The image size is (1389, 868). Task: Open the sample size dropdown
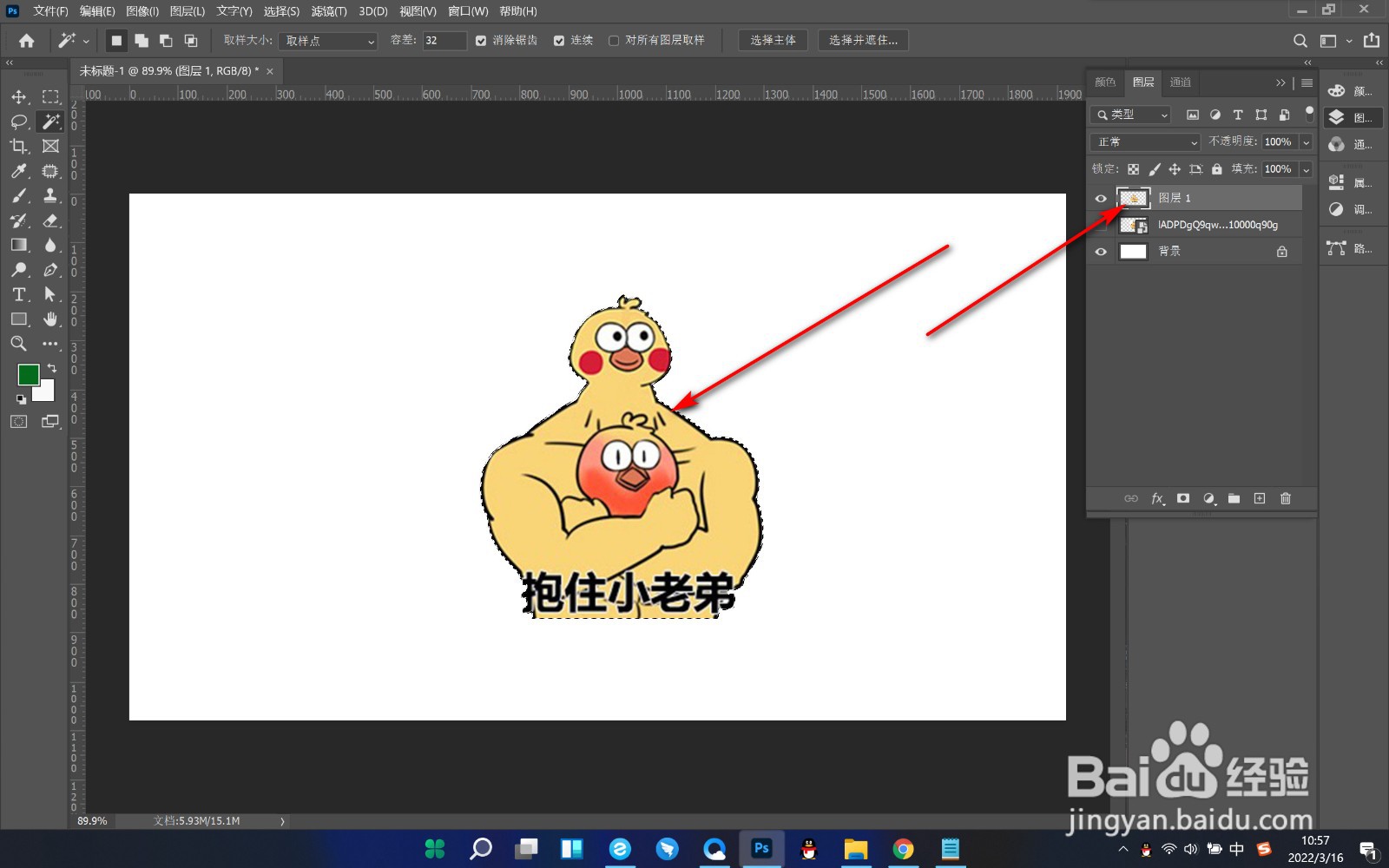coord(328,41)
